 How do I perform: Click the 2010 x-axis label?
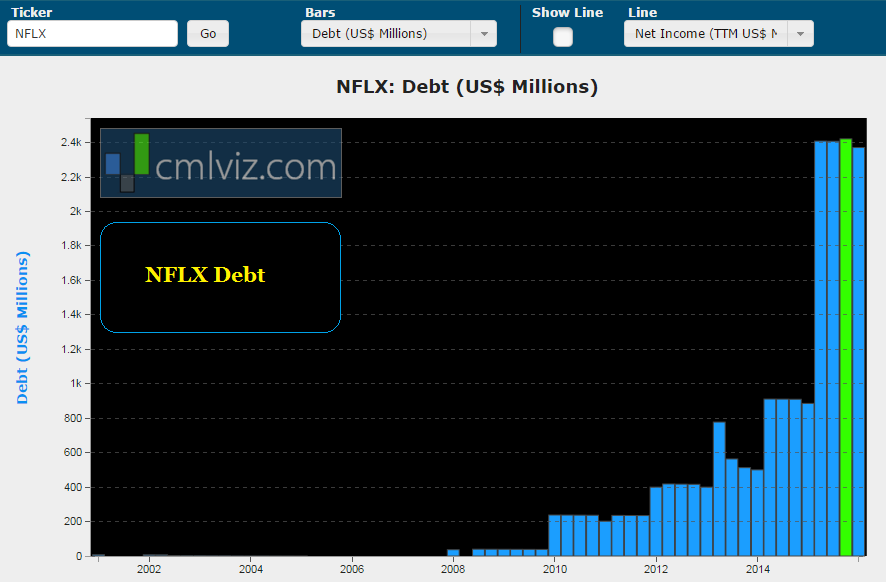(555, 569)
